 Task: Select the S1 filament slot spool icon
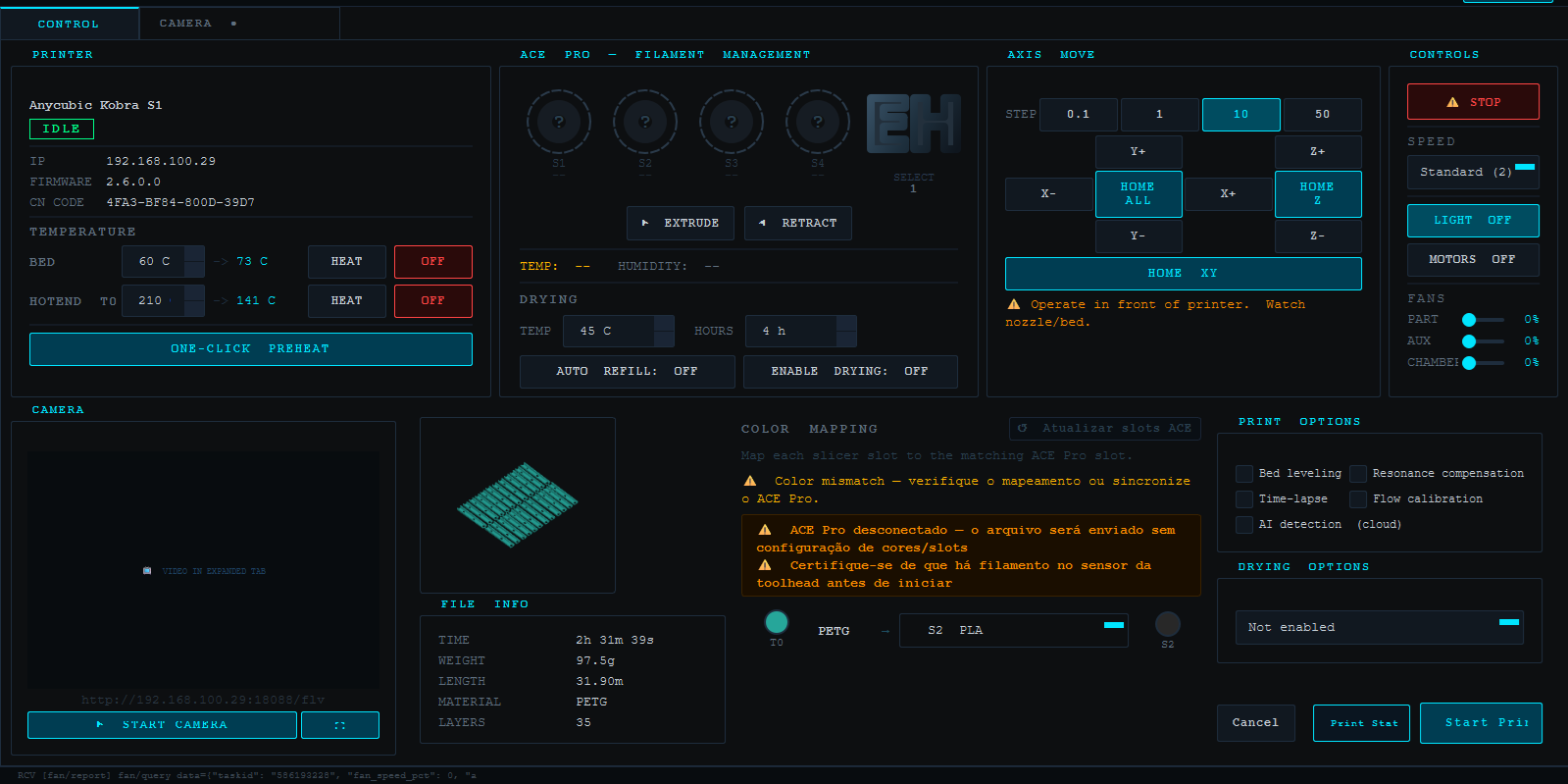pos(559,122)
